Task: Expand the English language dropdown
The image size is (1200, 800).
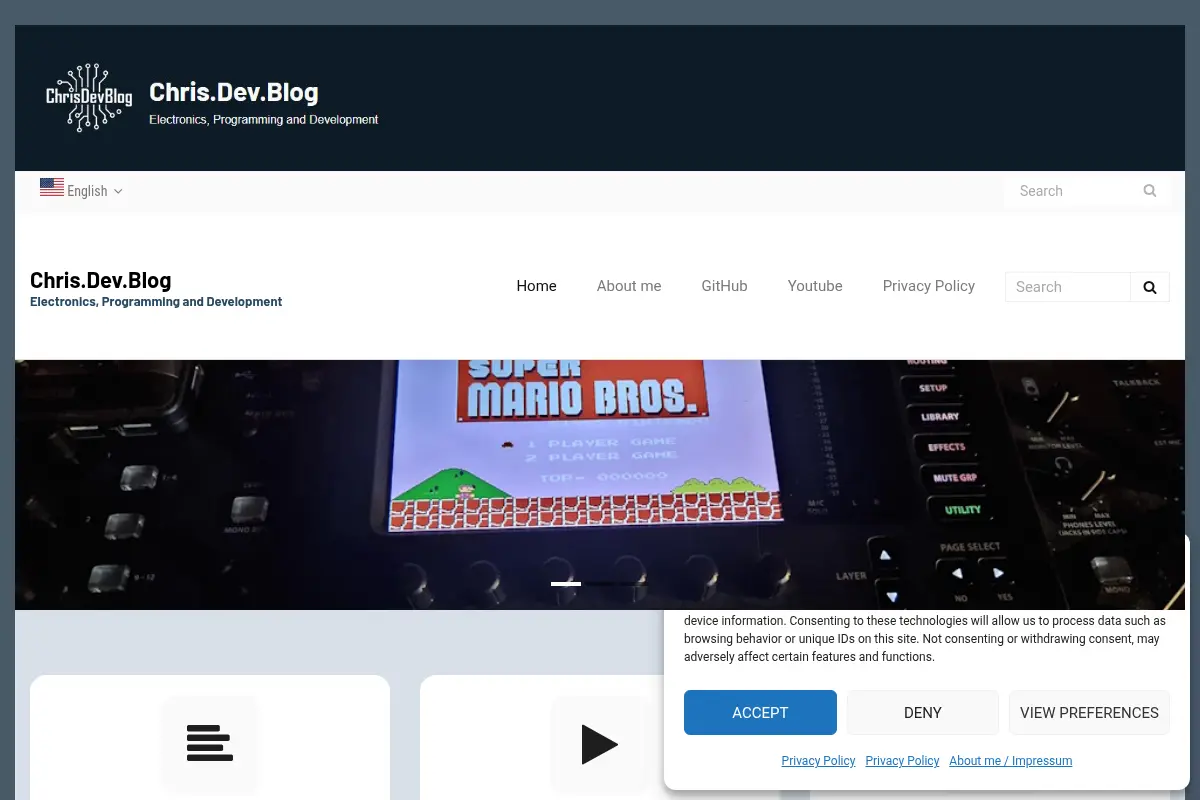Action: click(95, 191)
